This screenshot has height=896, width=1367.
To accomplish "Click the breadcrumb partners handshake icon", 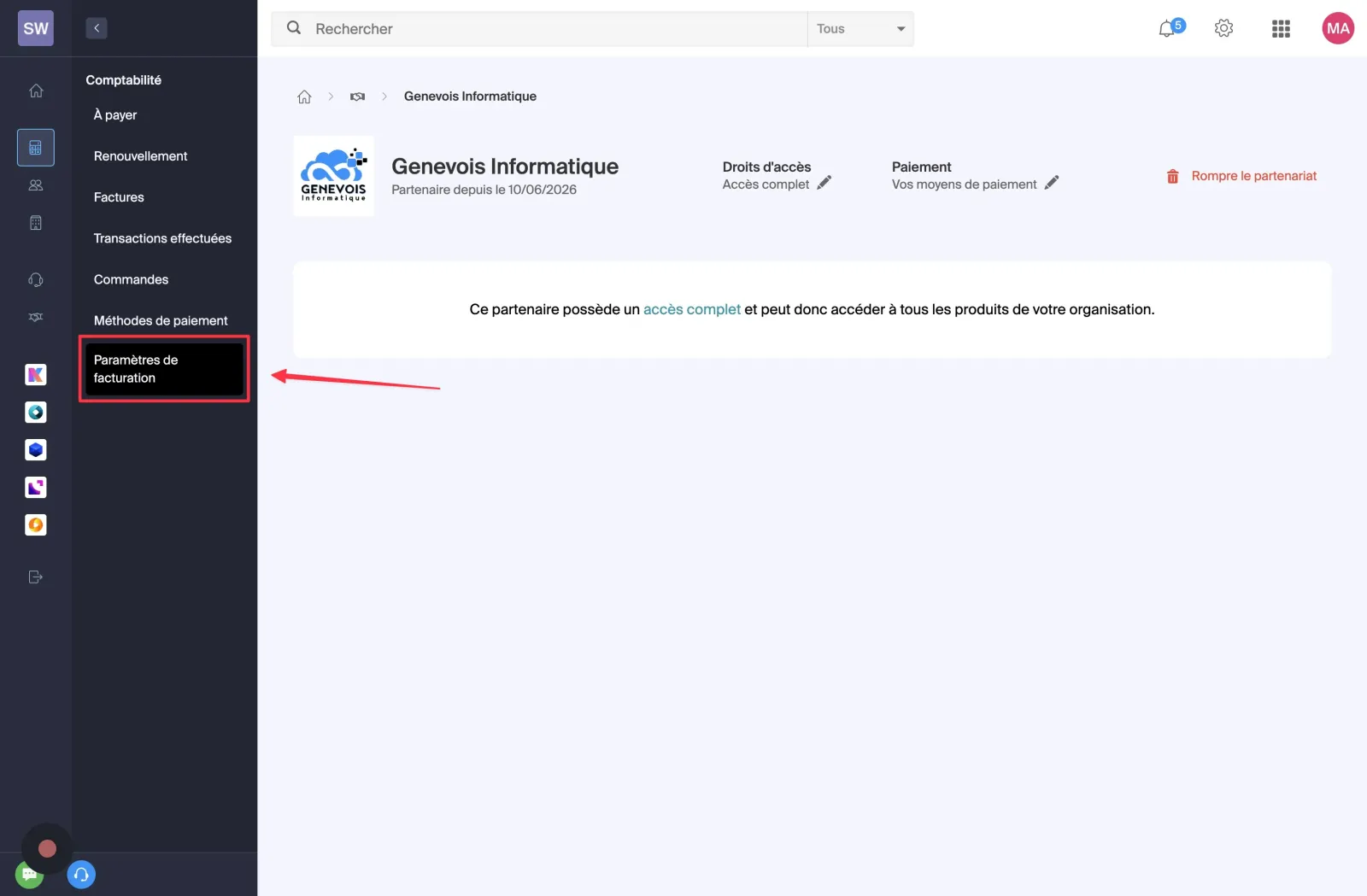I will (x=357, y=97).
